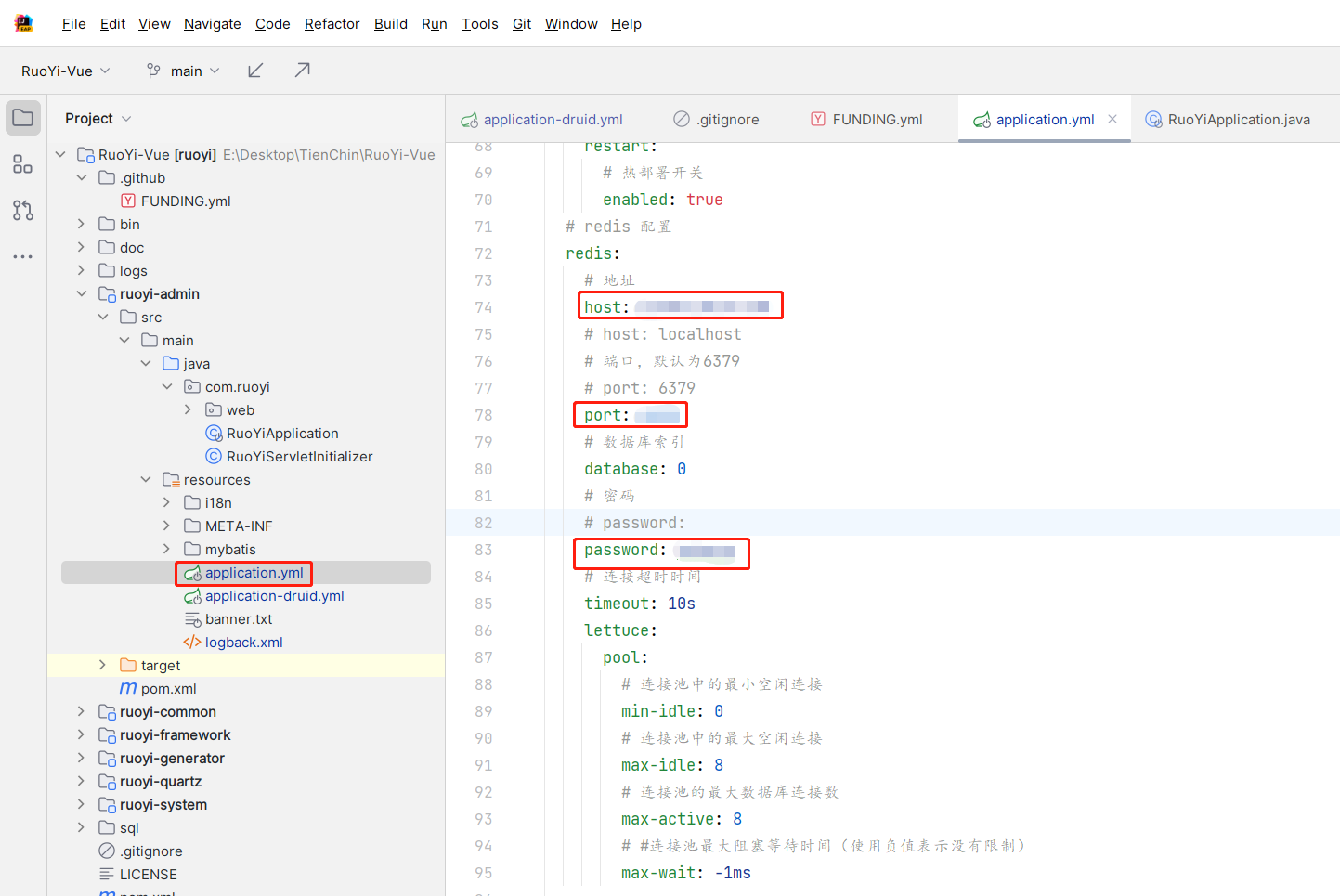The image size is (1340, 896).
Task: Click the Update Project arrow icon
Action: tap(255, 71)
